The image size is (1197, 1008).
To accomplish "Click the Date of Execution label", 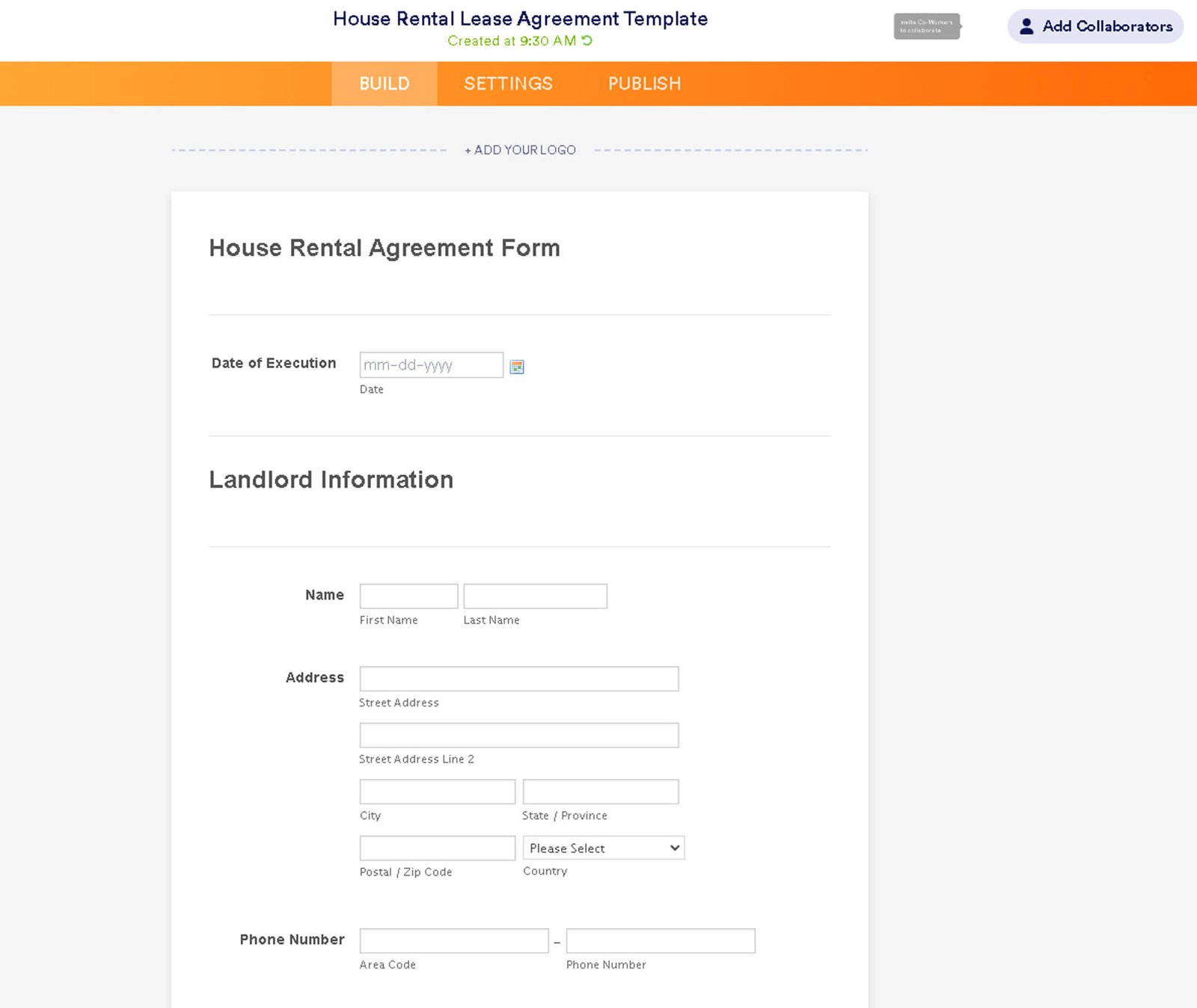I will (x=274, y=363).
